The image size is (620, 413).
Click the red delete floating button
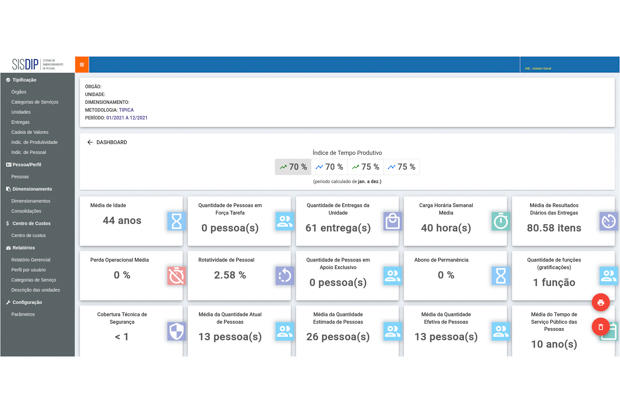coord(600,327)
